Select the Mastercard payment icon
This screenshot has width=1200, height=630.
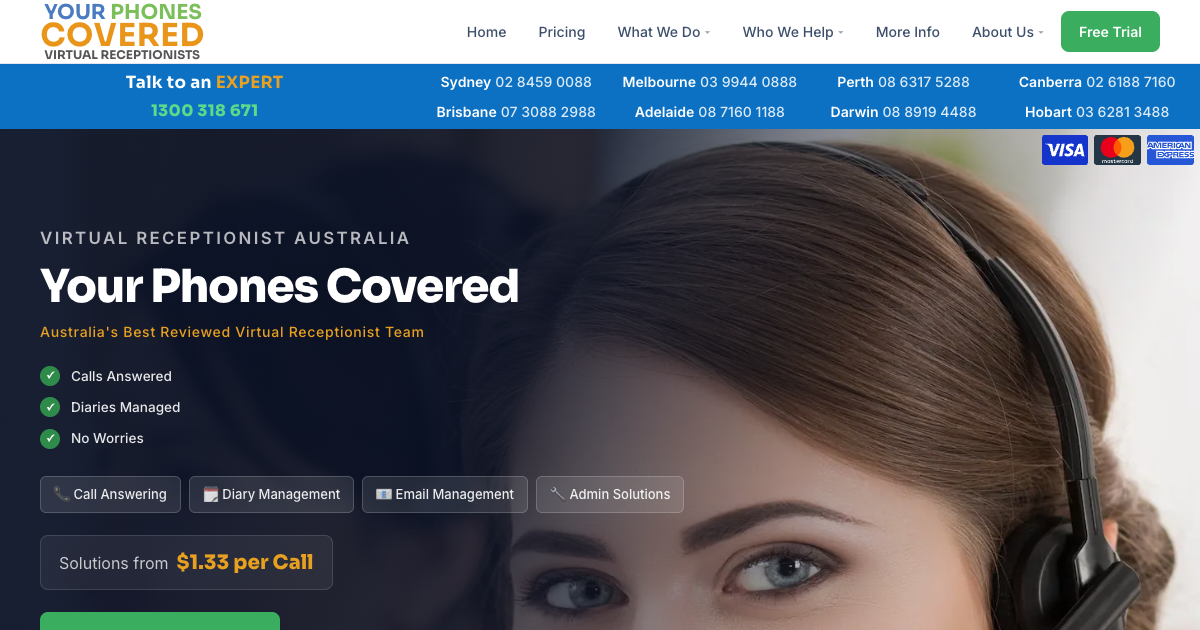tap(1117, 149)
